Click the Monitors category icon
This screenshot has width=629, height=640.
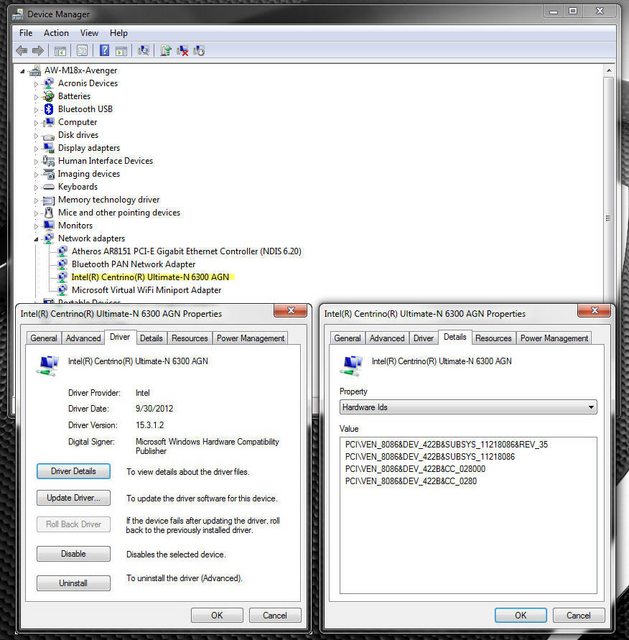pos(49,225)
